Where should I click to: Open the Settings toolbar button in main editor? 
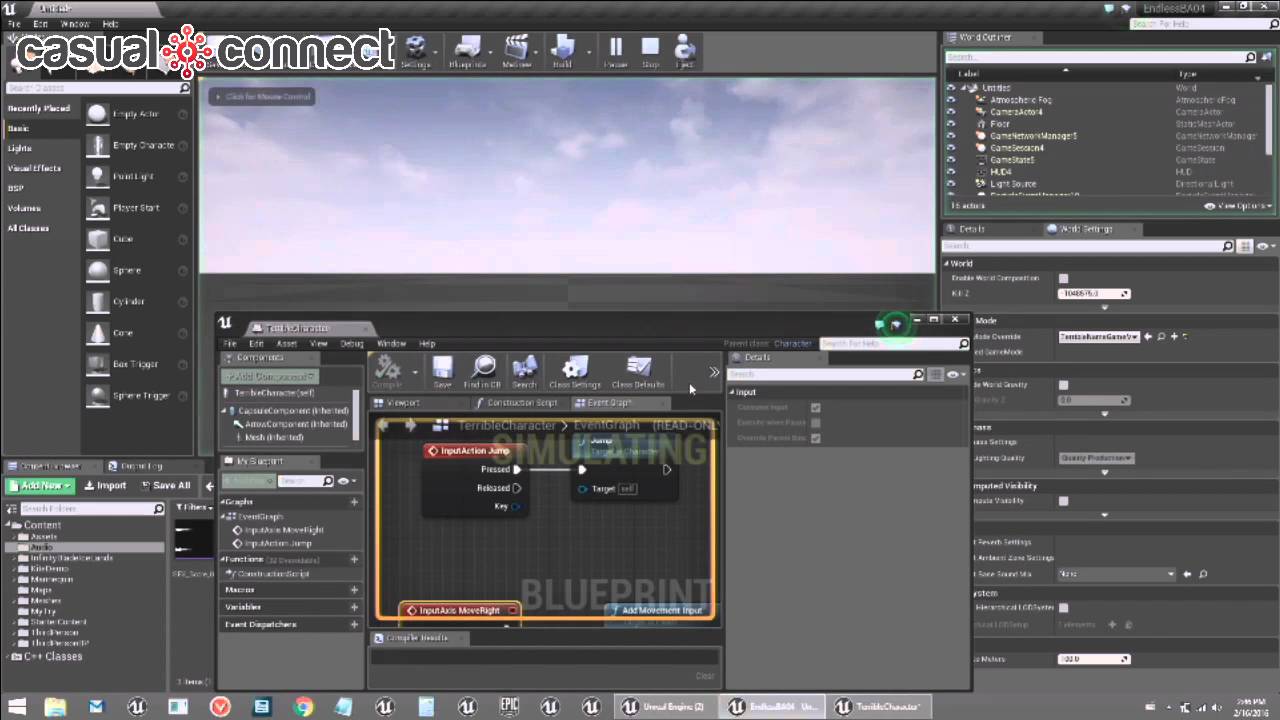tap(416, 51)
